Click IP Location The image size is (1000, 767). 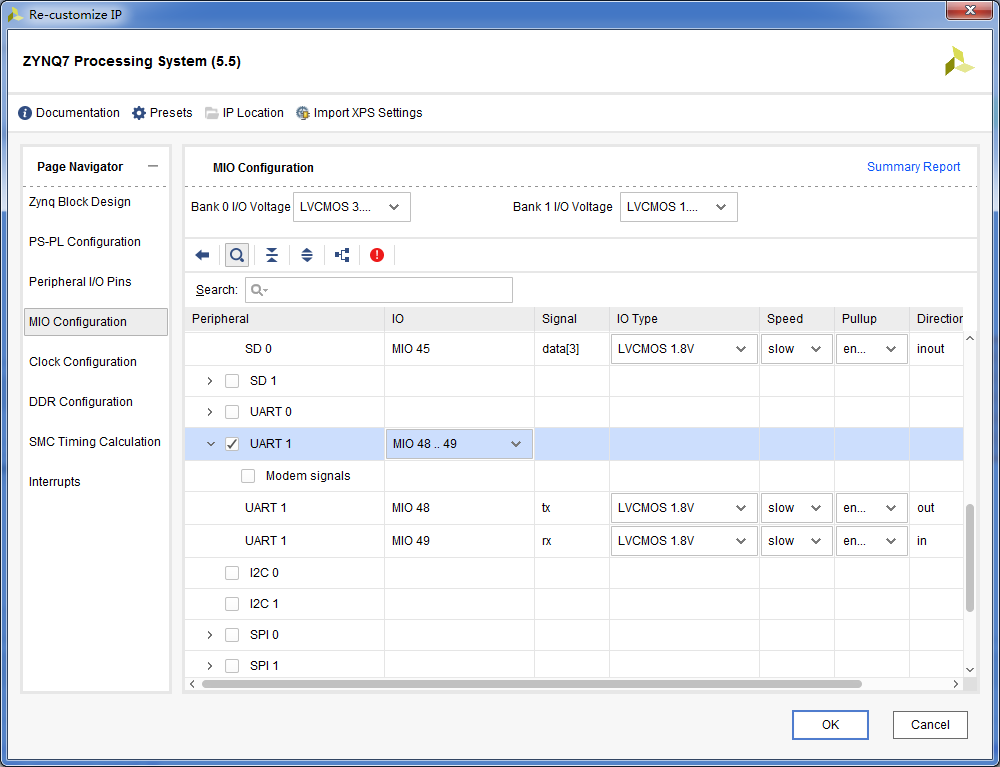(x=244, y=113)
